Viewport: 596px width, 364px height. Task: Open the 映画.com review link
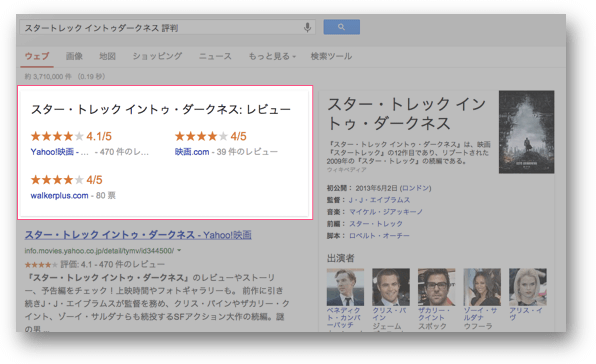192,152
